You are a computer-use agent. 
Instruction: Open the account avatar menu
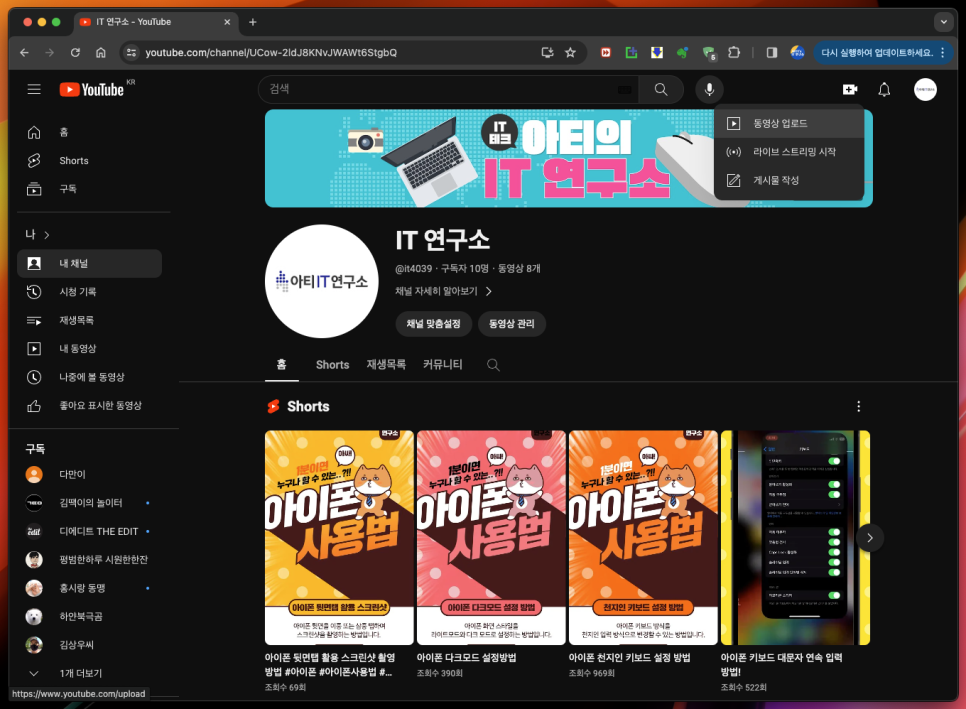coord(925,90)
